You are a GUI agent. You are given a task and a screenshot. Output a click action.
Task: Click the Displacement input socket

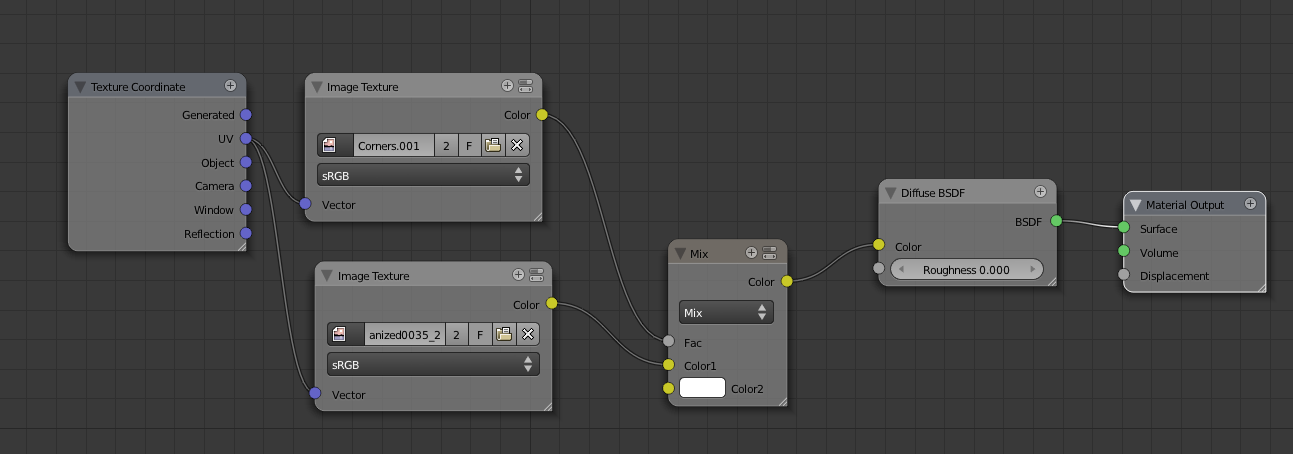1123,275
